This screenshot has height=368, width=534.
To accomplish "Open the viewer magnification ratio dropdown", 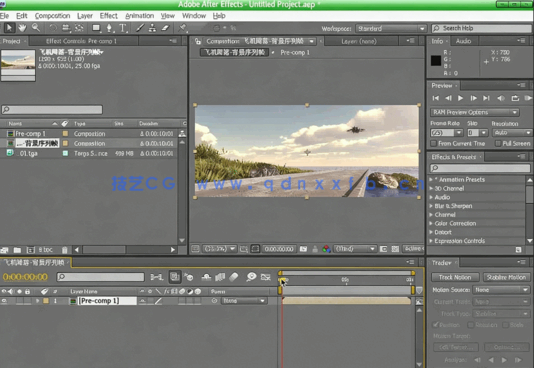I will [219, 249].
